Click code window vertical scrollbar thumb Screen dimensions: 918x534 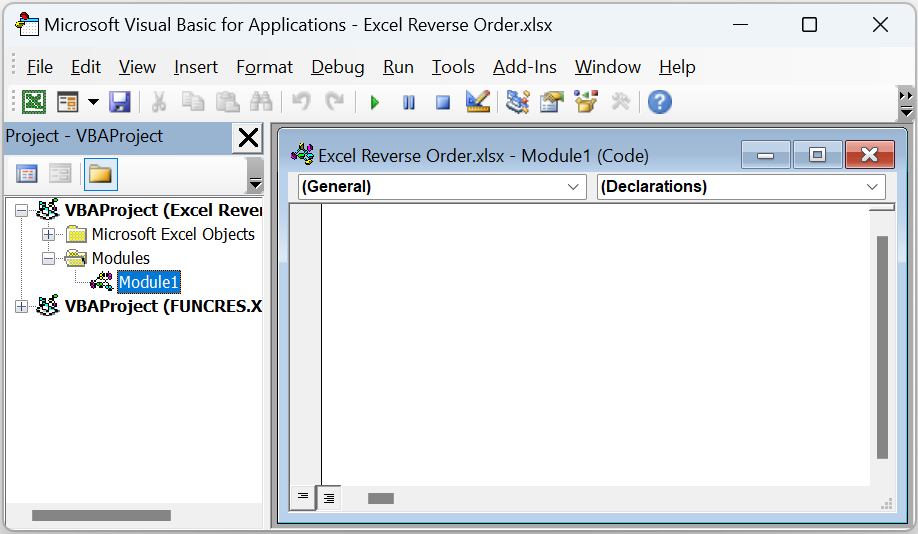point(882,347)
